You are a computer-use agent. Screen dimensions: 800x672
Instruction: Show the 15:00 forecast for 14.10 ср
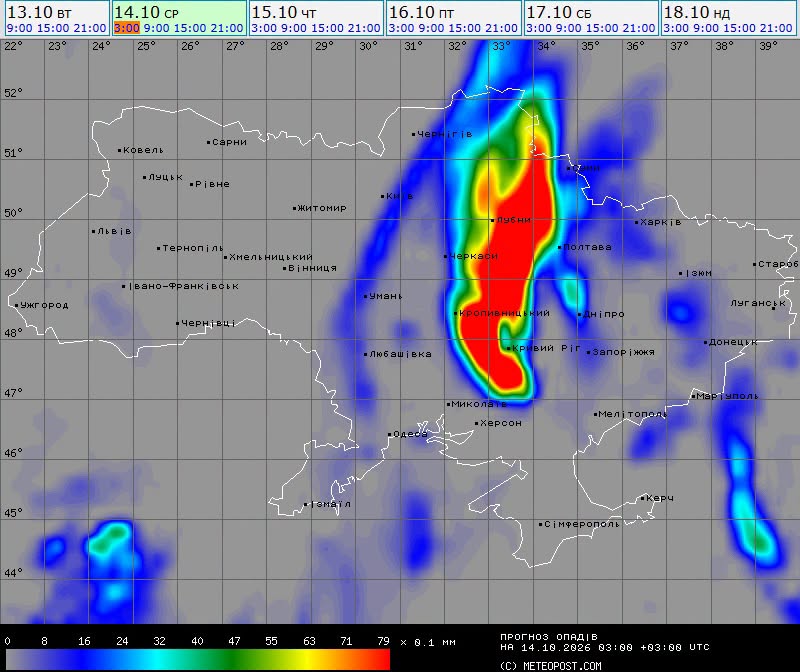[x=190, y=28]
